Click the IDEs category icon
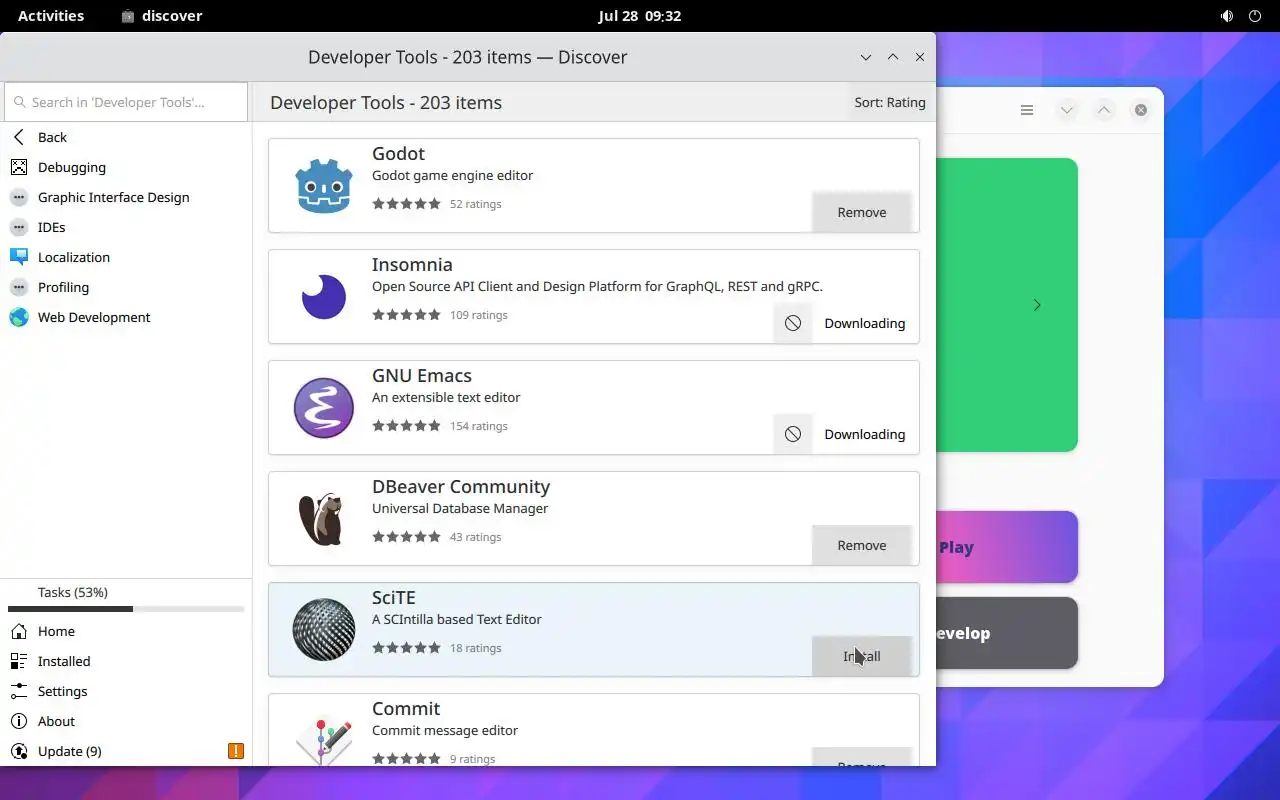The width and height of the screenshot is (1280, 800). [19, 227]
